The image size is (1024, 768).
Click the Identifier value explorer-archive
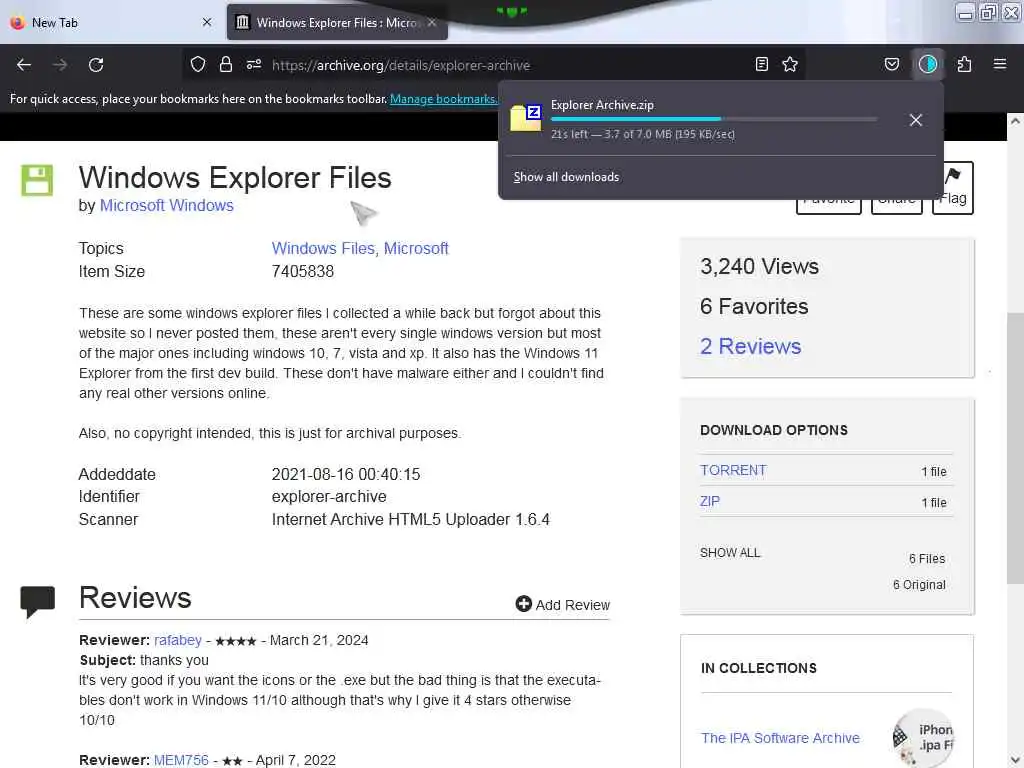(x=329, y=496)
